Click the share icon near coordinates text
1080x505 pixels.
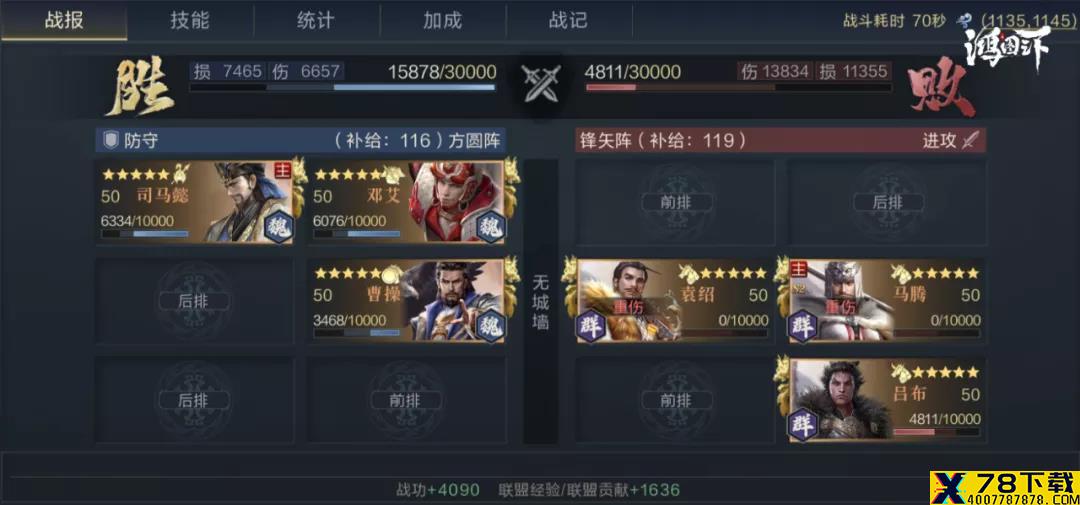968,21
